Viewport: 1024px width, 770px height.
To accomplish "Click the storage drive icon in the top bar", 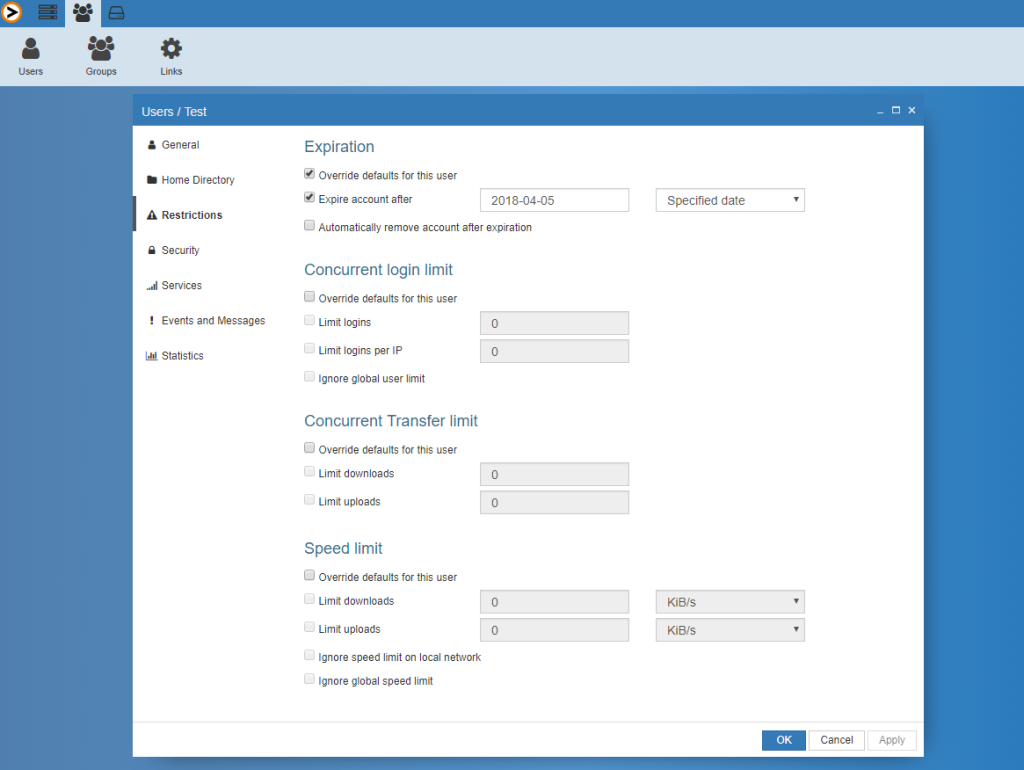I will pyautogui.click(x=114, y=12).
